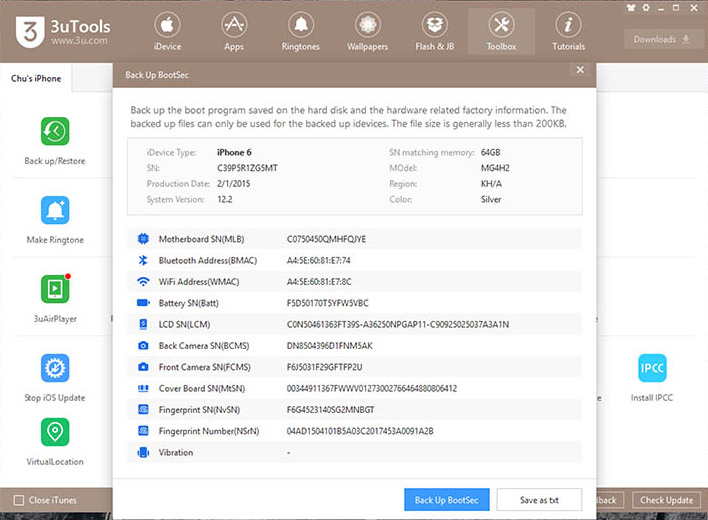Image resolution: width=708 pixels, height=520 pixels.
Task: Close the Back Up BootSec dialog
Action: pos(580,70)
